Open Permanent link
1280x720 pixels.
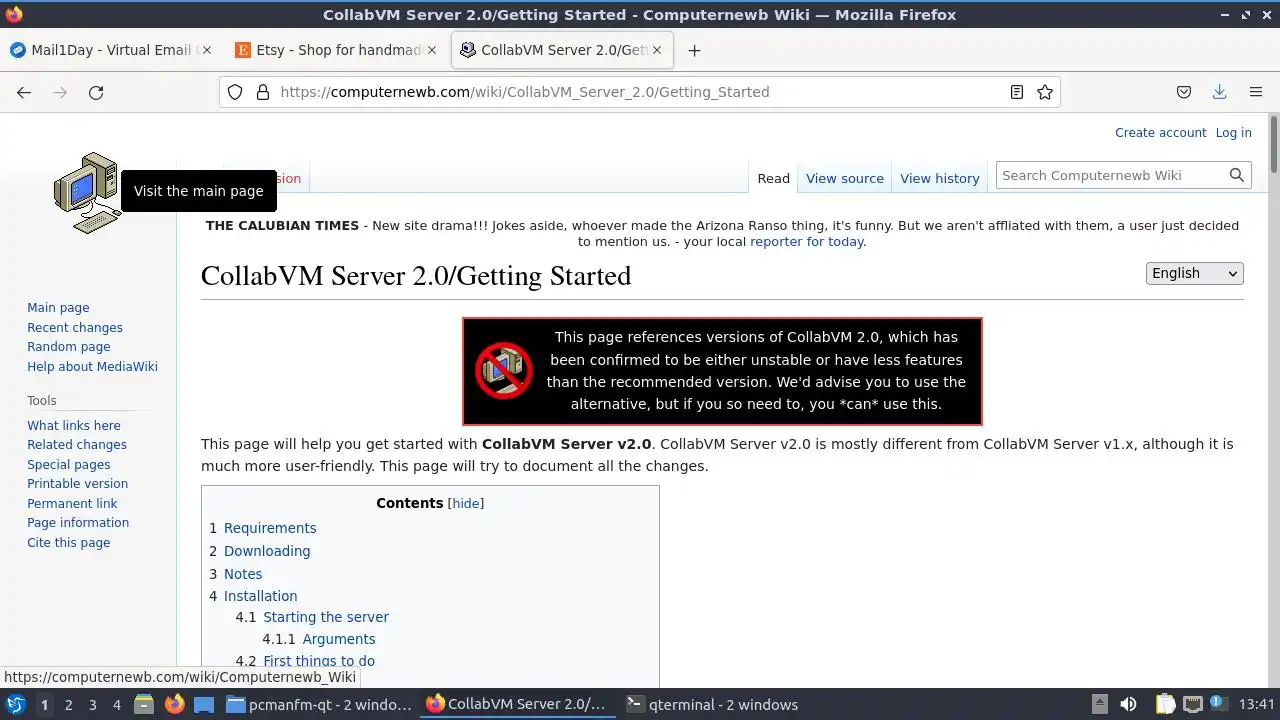click(72, 503)
